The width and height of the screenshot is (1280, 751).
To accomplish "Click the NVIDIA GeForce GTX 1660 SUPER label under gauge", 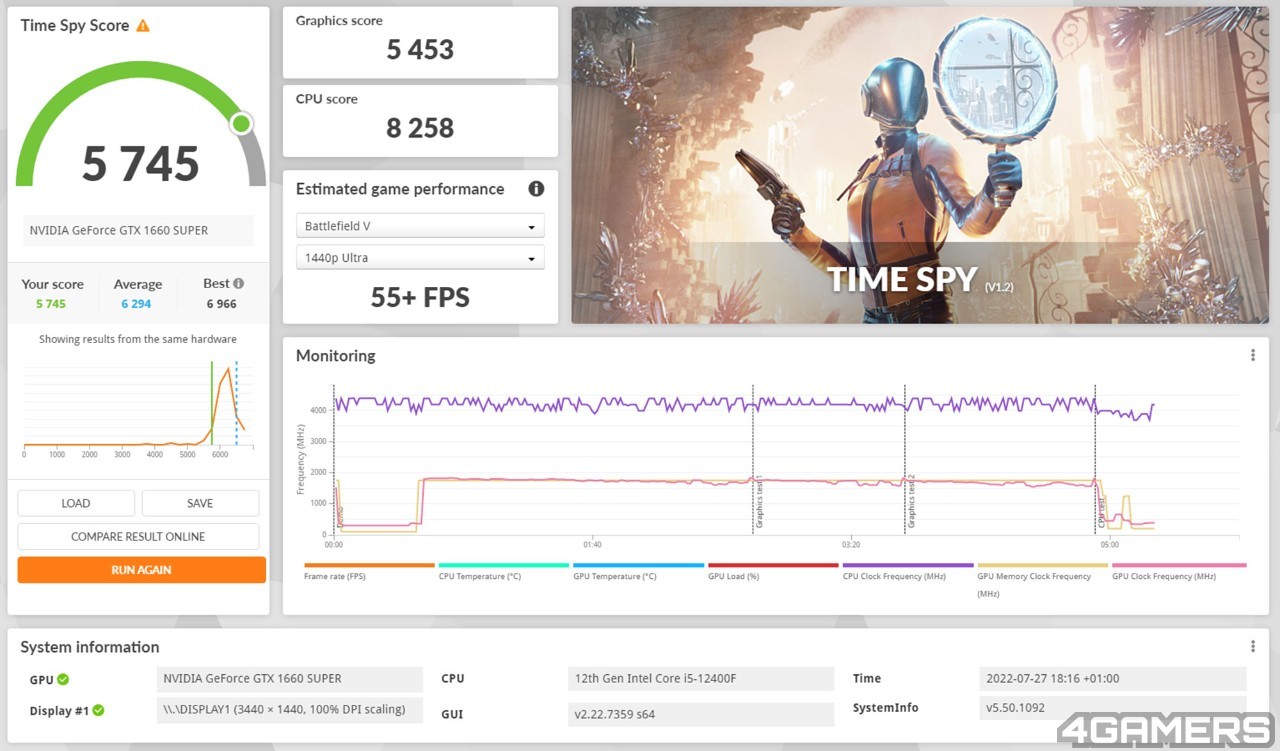I will (x=138, y=230).
